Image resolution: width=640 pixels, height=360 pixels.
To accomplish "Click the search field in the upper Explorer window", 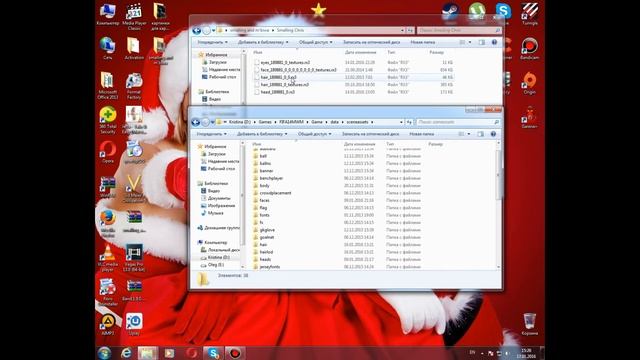I will pyautogui.click(x=458, y=30).
